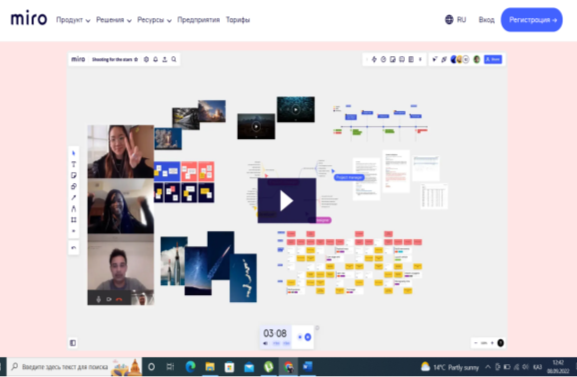Click the collaborator avatars group
The height and width of the screenshot is (377, 577).
point(460,59)
